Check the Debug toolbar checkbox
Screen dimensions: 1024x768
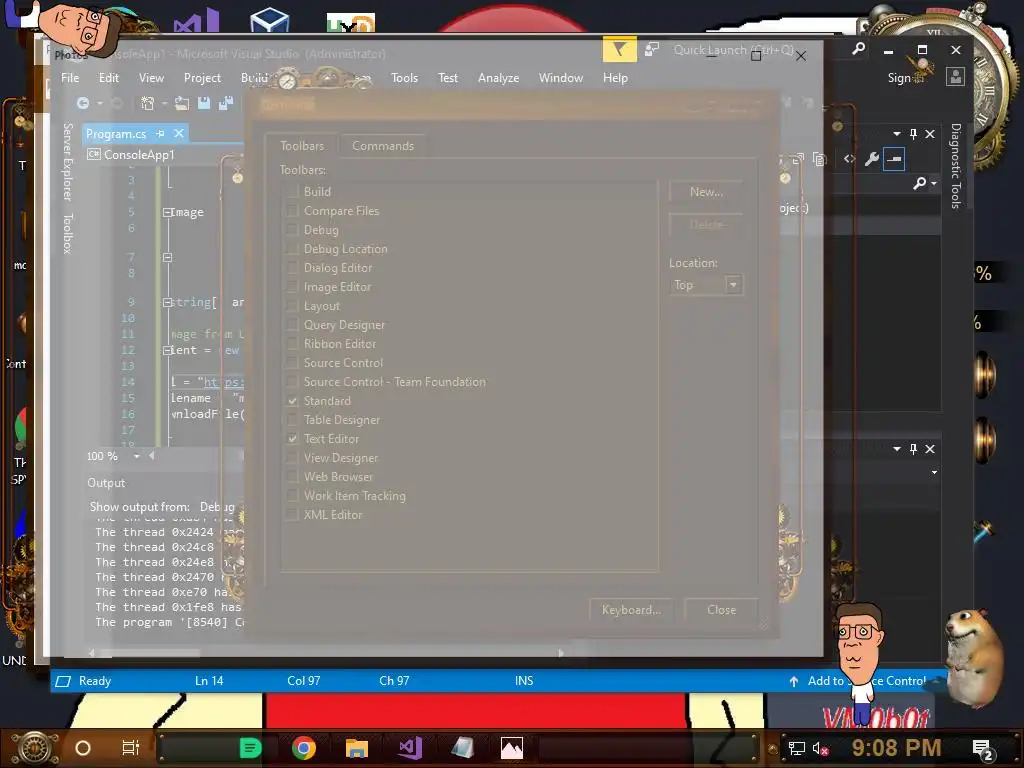(x=293, y=230)
